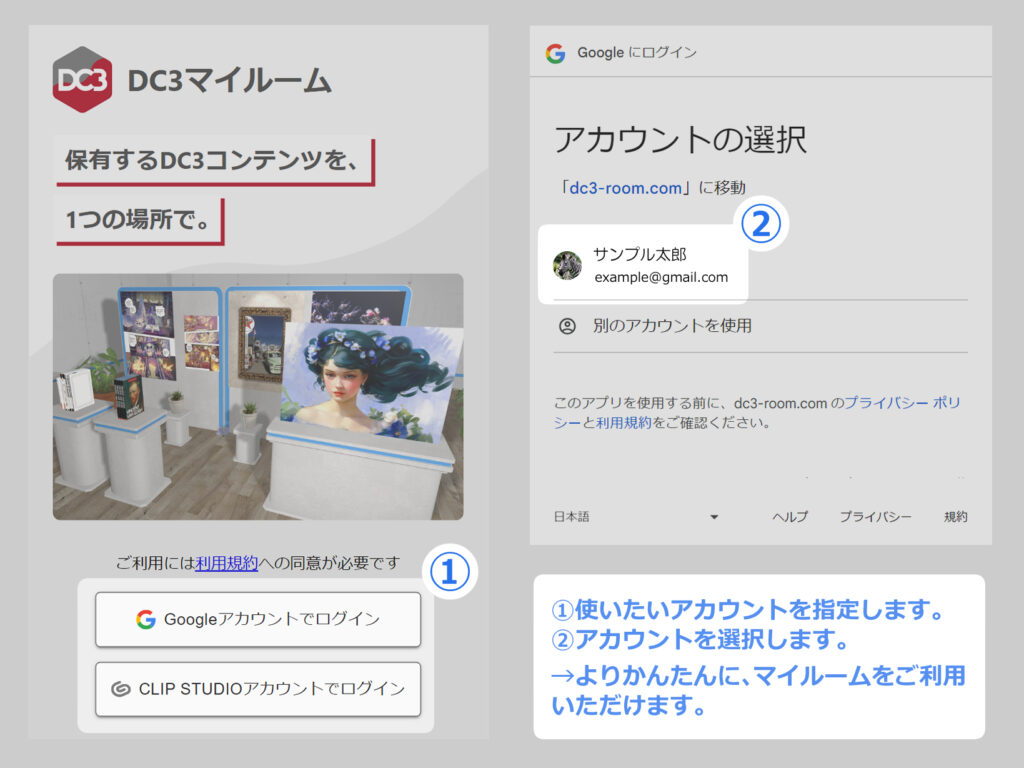Image resolution: width=1024 pixels, height=768 pixels.
Task: Click the DC3マイルーム title text
Action: 230,80
